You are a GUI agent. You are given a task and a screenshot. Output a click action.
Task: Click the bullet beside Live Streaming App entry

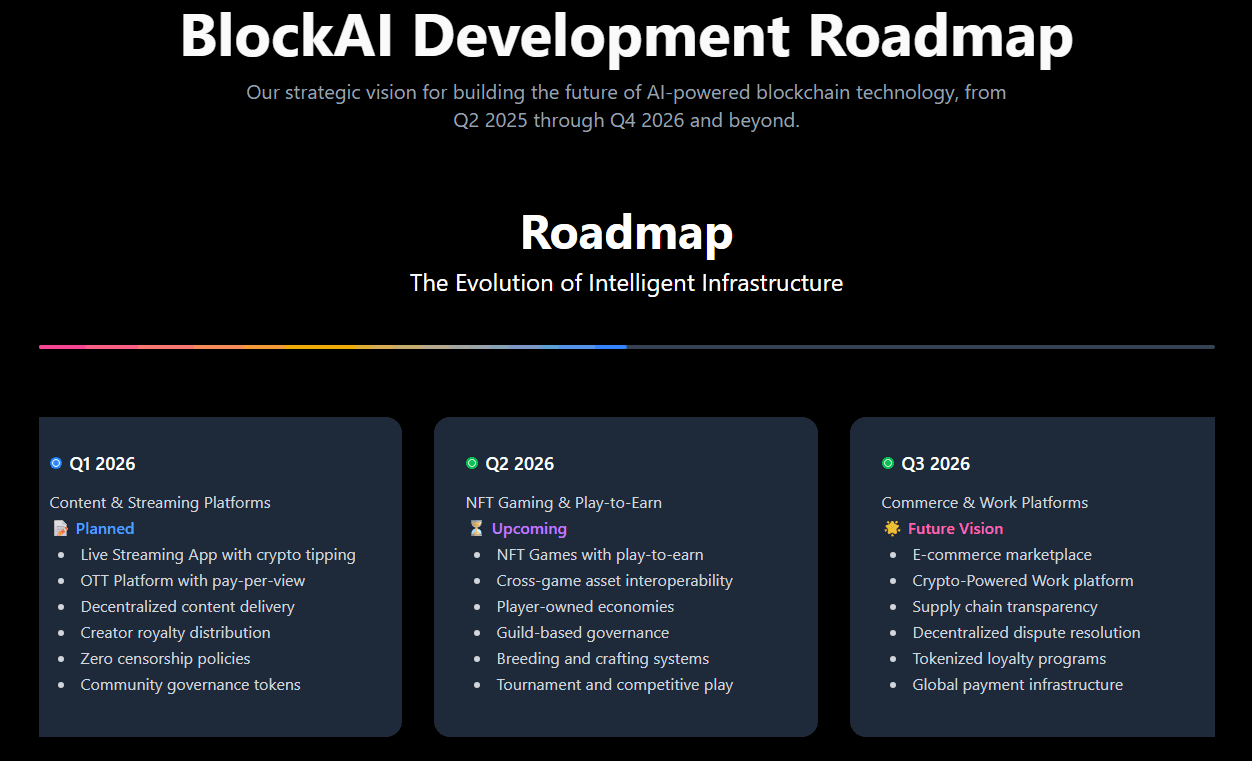(62, 554)
